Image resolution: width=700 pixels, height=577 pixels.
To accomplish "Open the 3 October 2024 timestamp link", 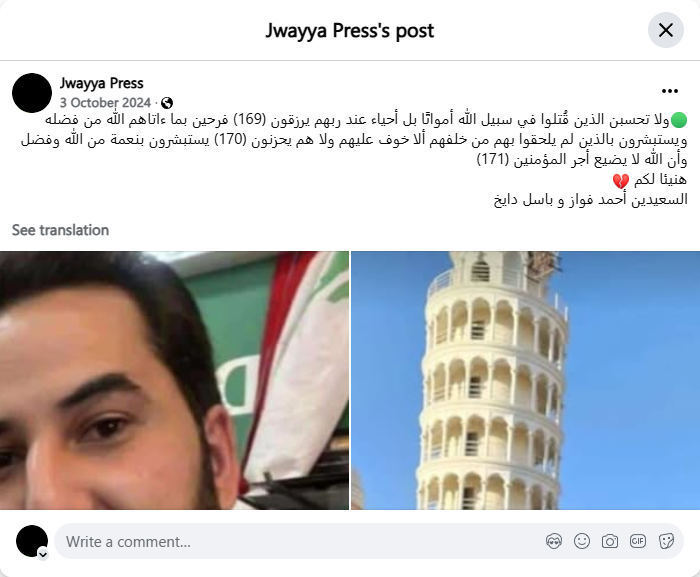I will pos(105,103).
